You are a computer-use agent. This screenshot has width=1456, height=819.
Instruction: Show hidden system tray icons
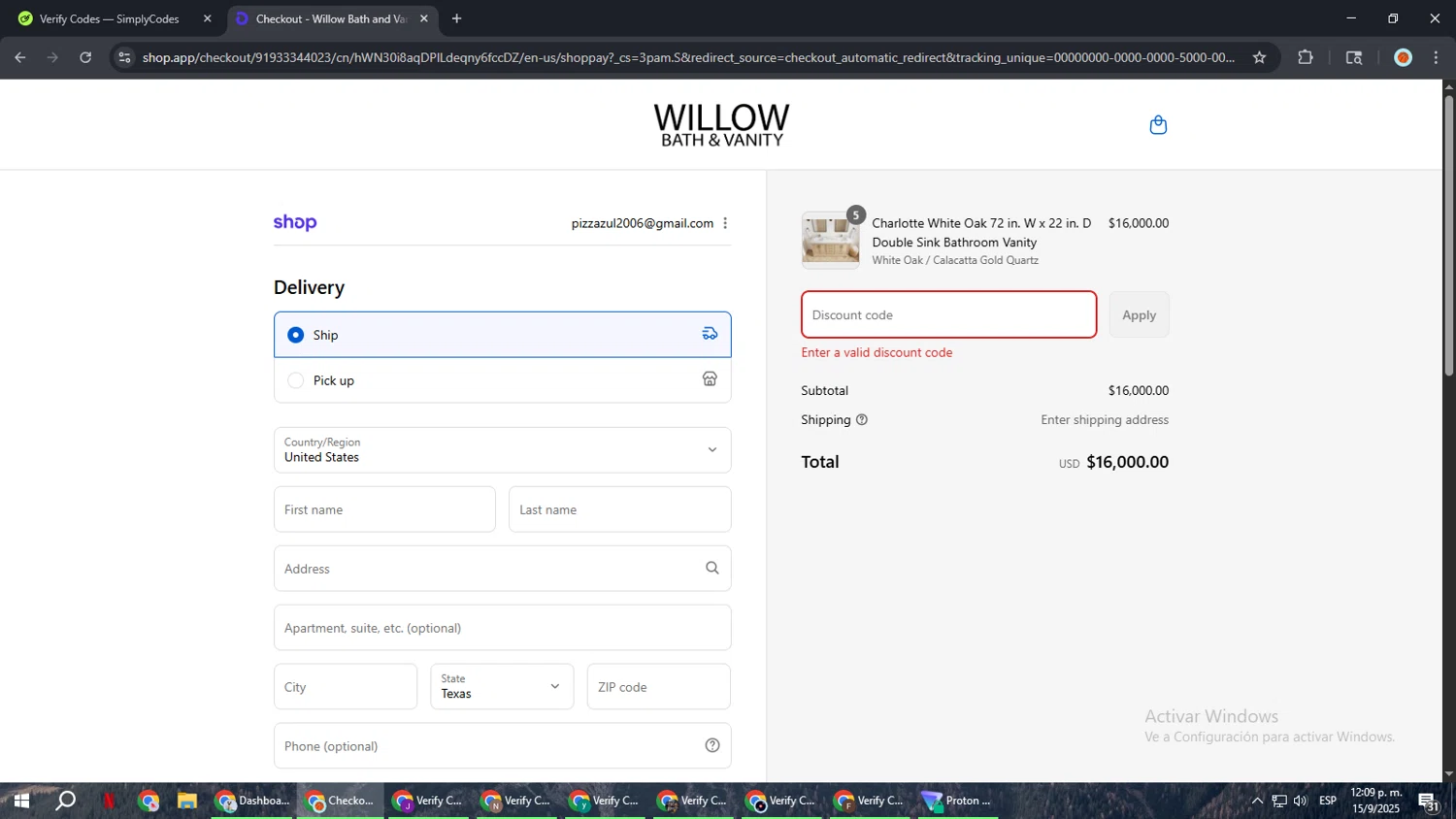(x=1257, y=802)
